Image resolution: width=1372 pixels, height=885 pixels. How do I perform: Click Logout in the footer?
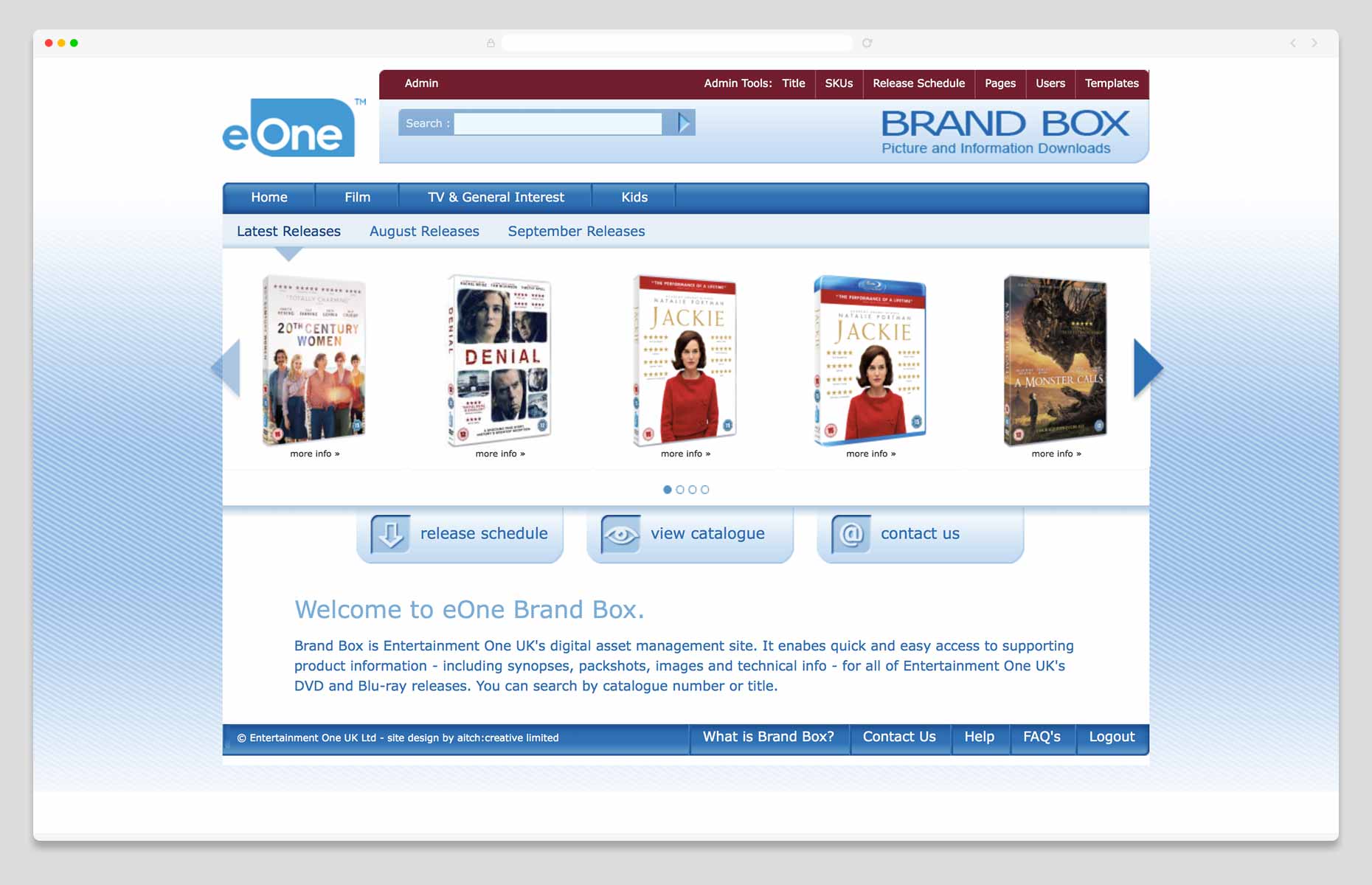[x=1112, y=737]
